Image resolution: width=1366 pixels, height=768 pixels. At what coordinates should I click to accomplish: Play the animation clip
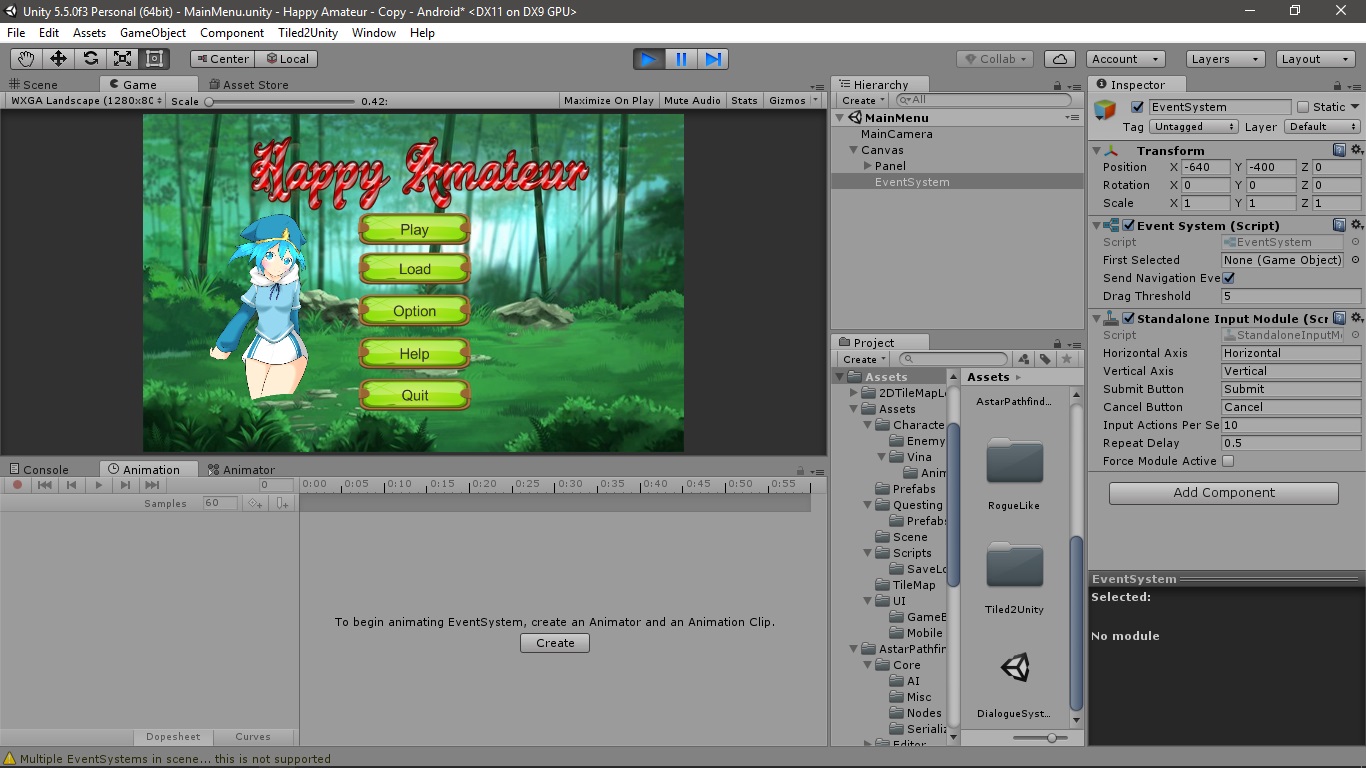pyautogui.click(x=98, y=485)
